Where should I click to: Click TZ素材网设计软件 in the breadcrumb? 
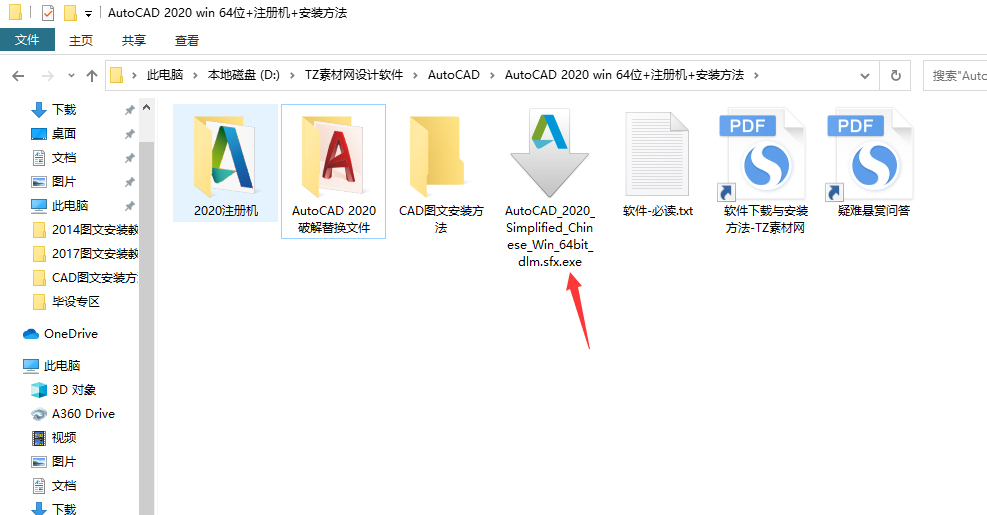pos(354,75)
